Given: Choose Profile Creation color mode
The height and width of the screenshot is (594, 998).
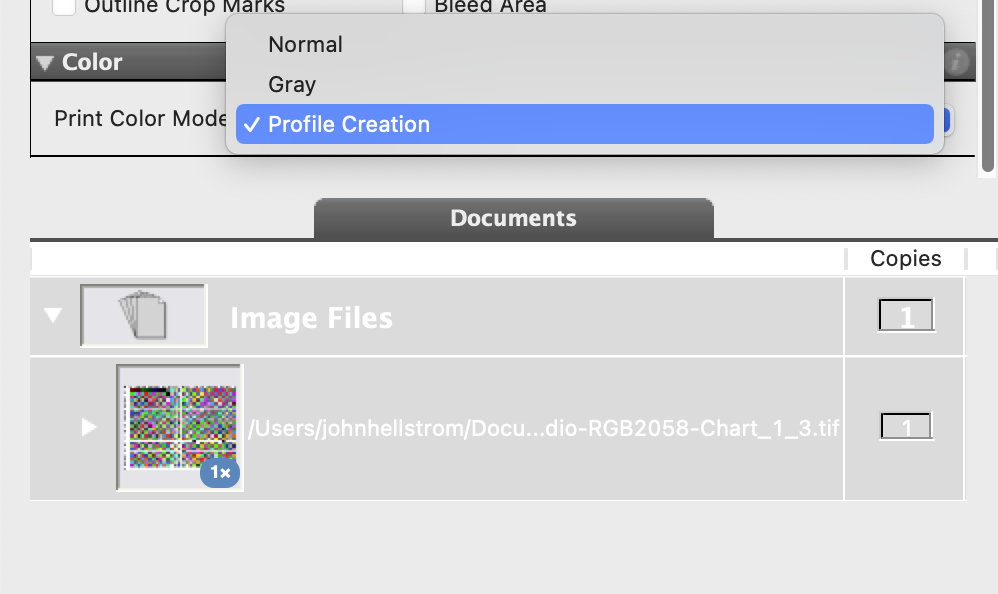Looking at the screenshot, I should click(x=347, y=124).
